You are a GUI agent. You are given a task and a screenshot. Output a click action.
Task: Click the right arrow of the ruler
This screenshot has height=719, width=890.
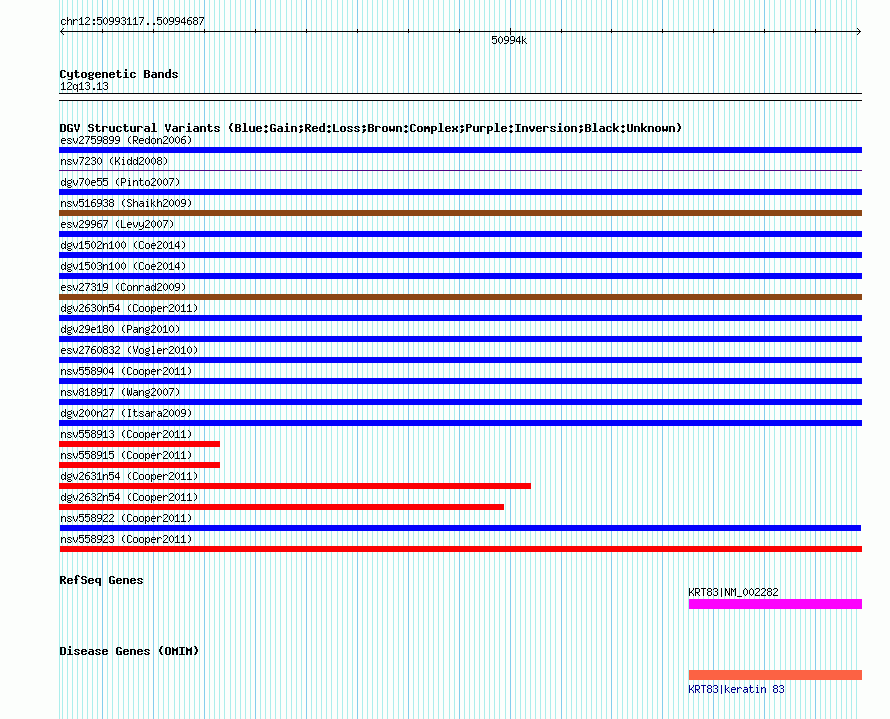pos(859,32)
